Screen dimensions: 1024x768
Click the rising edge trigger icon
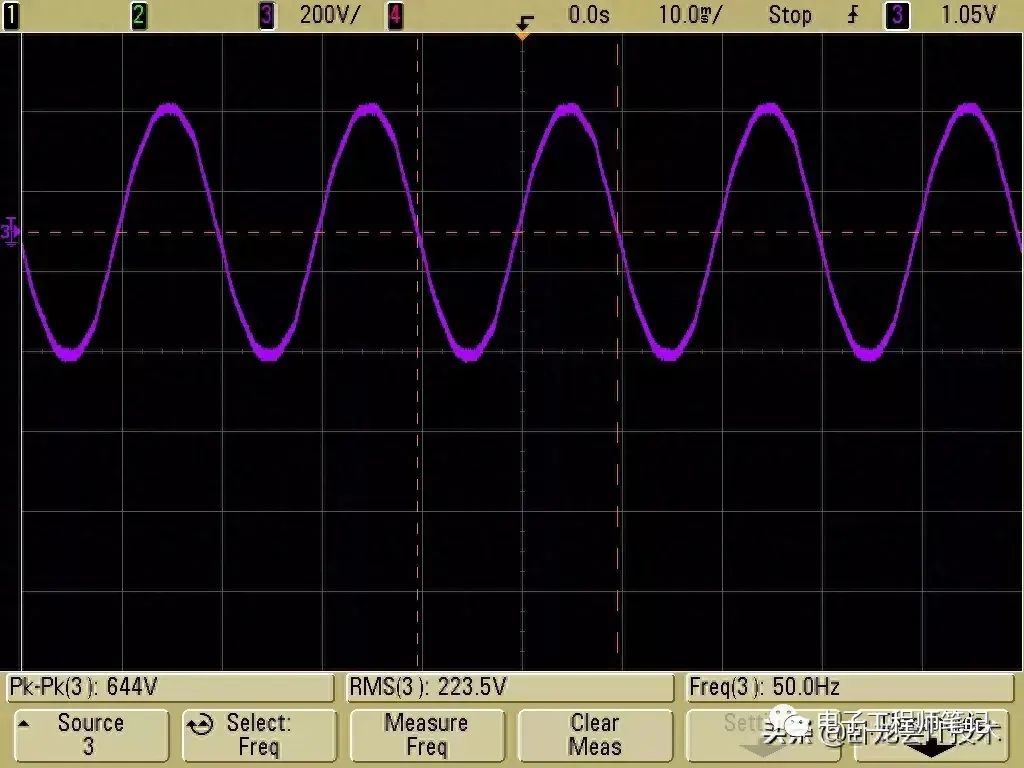853,15
